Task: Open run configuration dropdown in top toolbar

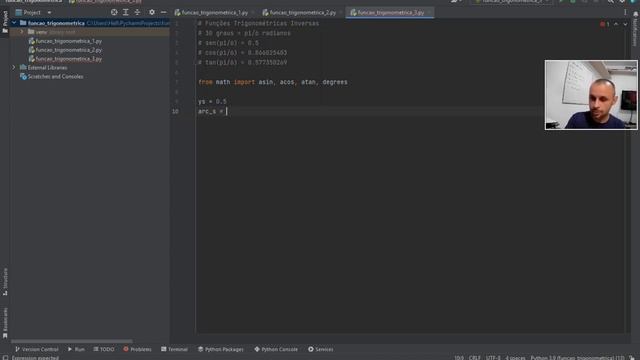Action: click(x=511, y=2)
